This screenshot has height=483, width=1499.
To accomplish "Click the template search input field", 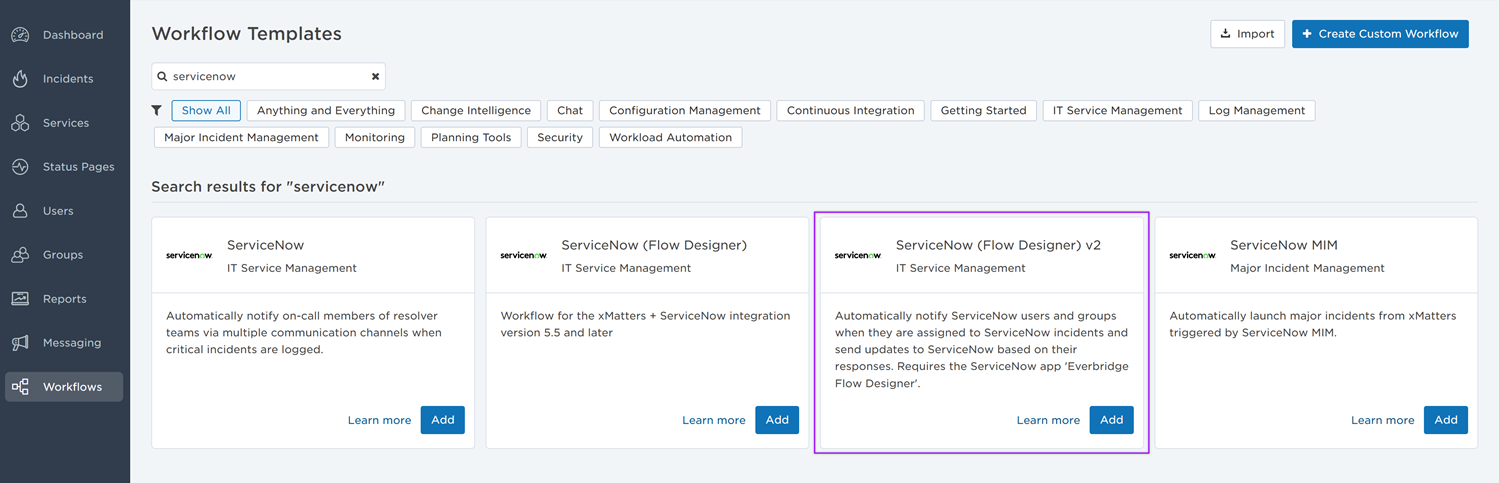I will pos(268,76).
